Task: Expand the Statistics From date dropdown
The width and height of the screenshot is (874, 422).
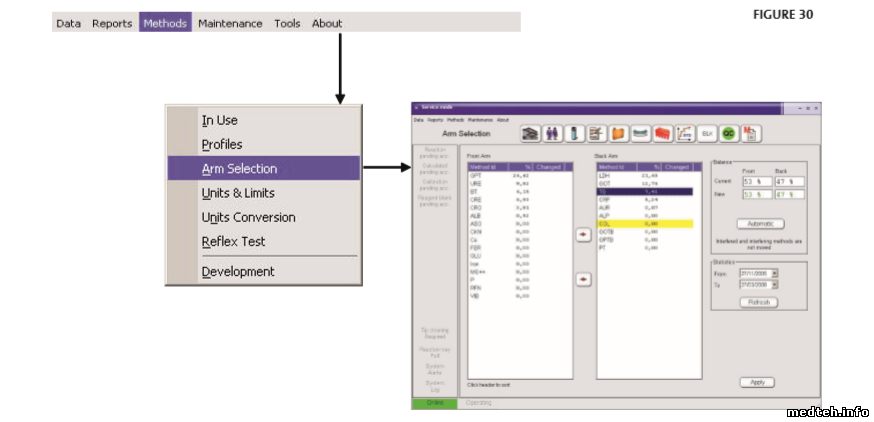Action: (x=774, y=272)
